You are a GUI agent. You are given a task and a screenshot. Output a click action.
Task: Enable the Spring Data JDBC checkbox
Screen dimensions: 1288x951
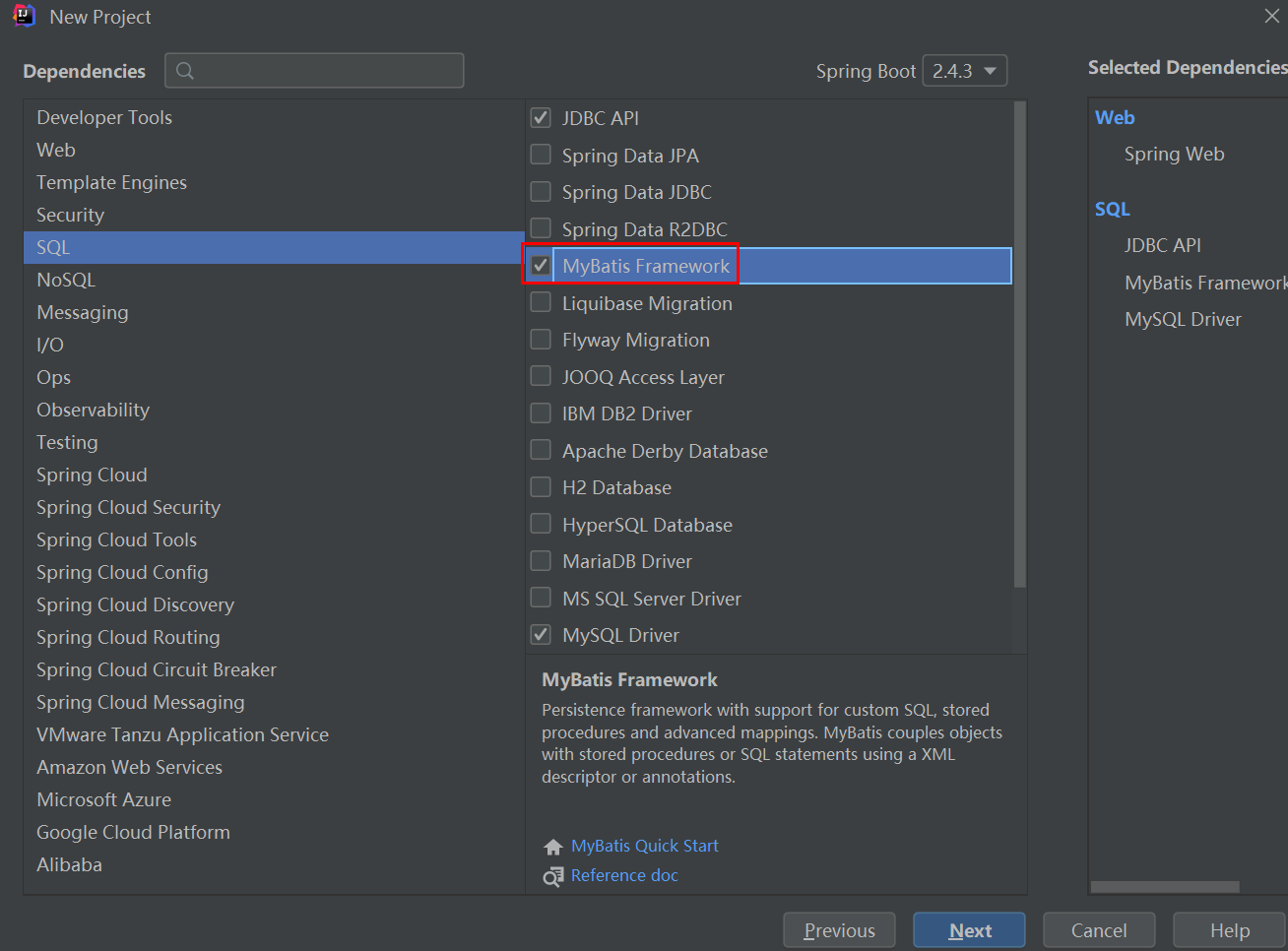click(x=541, y=192)
